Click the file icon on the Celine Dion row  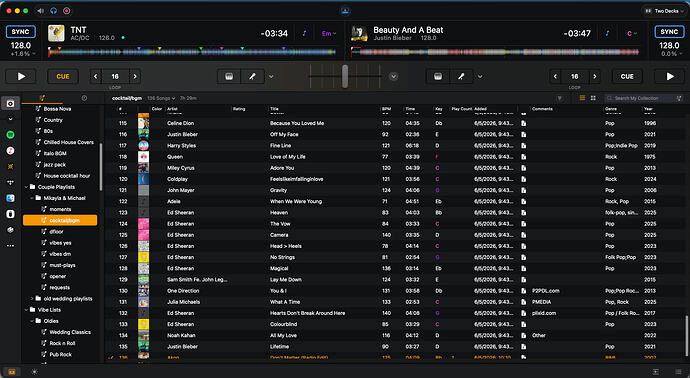coord(523,123)
